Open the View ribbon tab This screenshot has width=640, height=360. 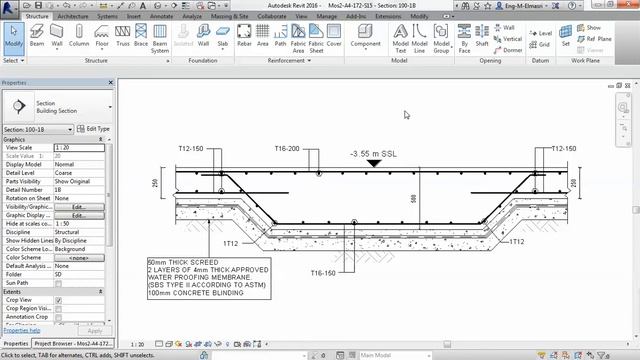pos(301,16)
